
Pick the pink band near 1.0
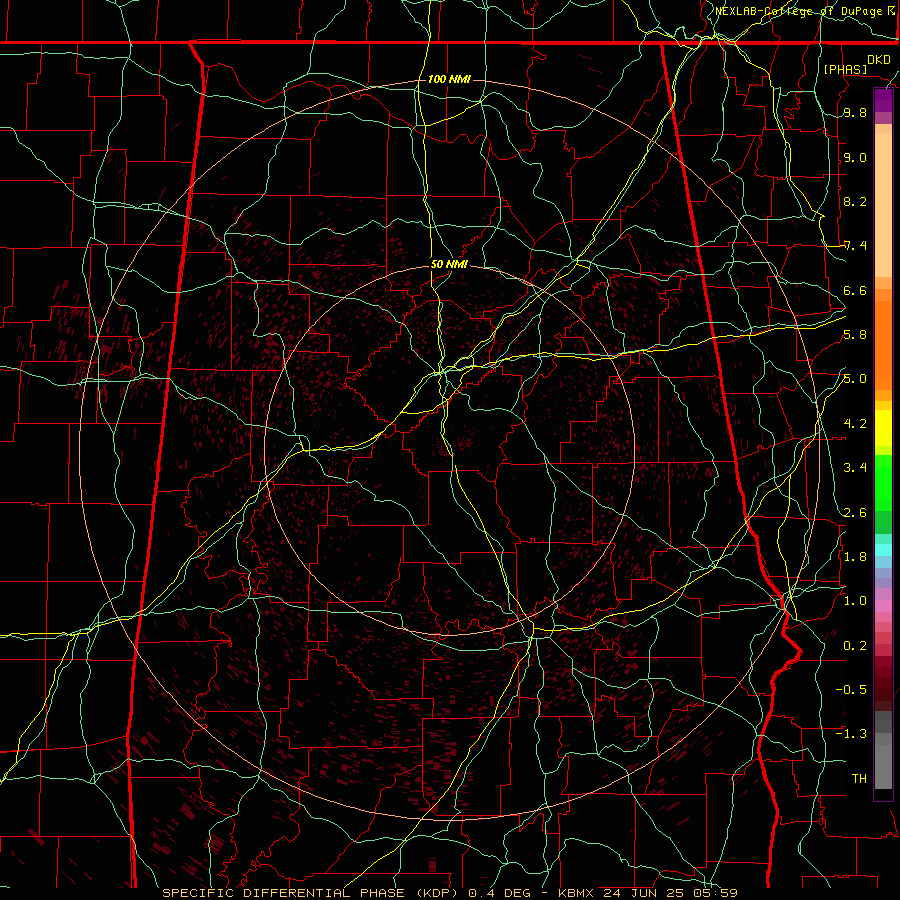tap(883, 606)
